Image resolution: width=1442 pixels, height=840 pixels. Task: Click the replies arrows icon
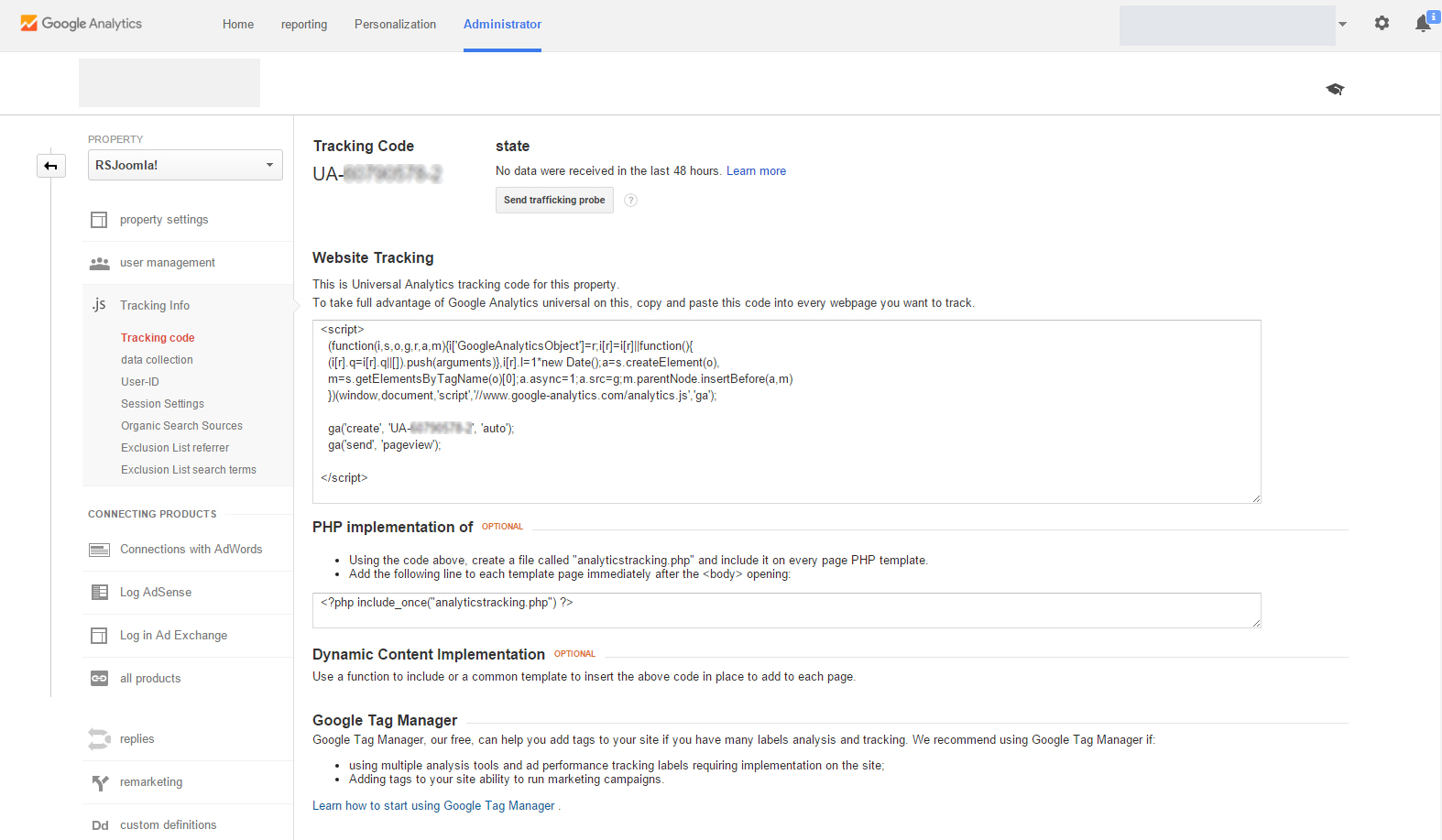(99, 739)
